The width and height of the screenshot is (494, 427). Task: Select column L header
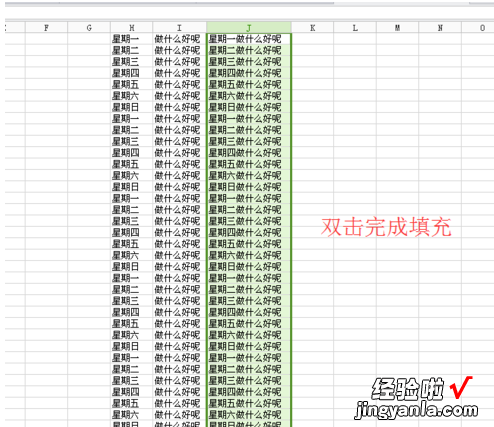(355, 28)
